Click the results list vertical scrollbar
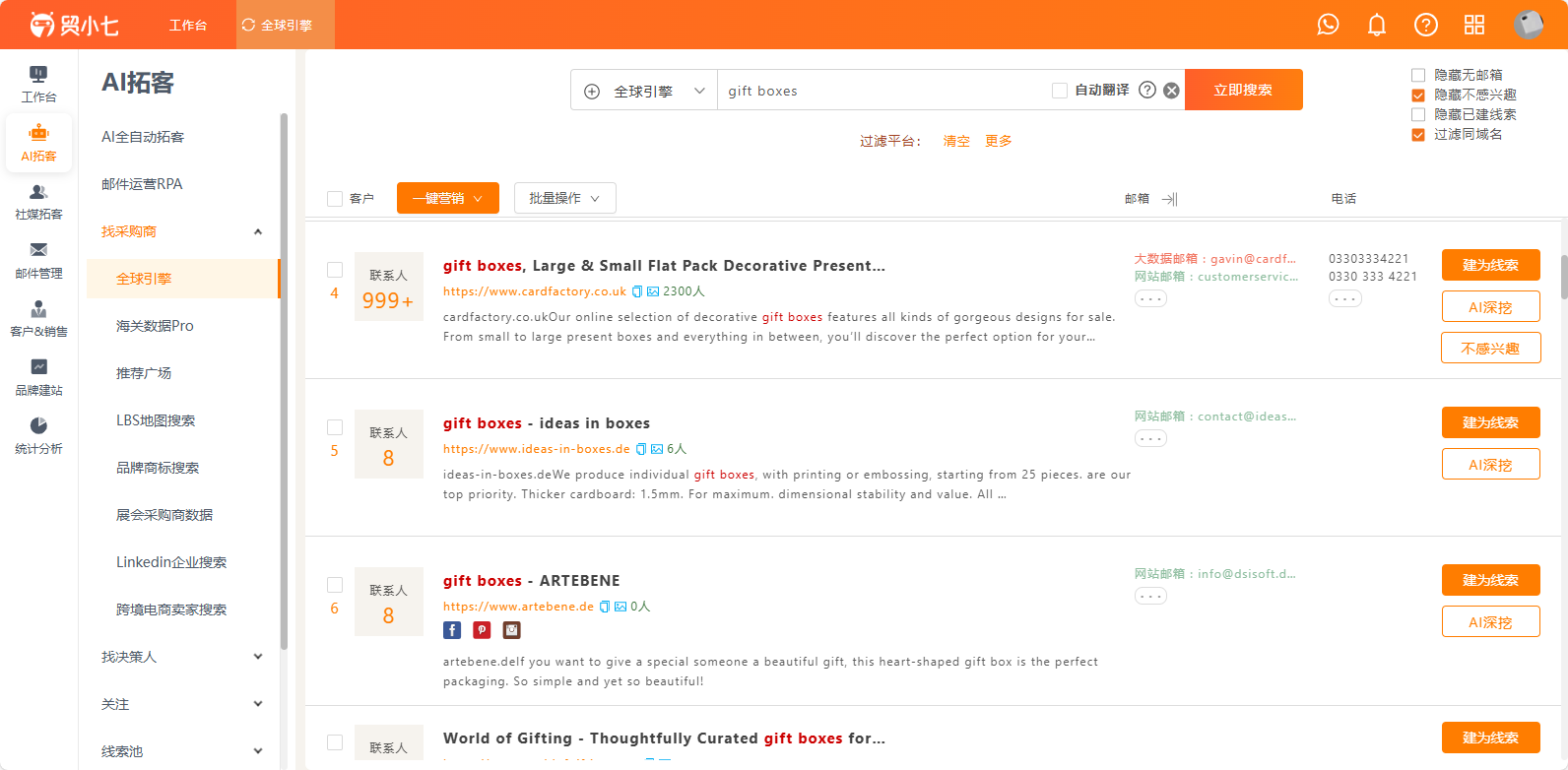Screen dimensions: 1568x770 [1564, 276]
